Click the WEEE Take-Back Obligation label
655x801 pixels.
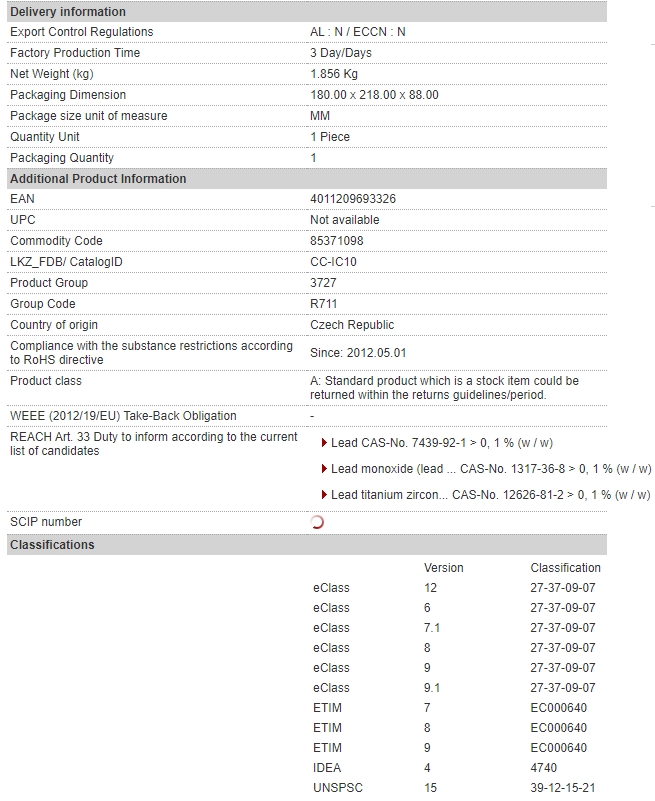pos(123,416)
